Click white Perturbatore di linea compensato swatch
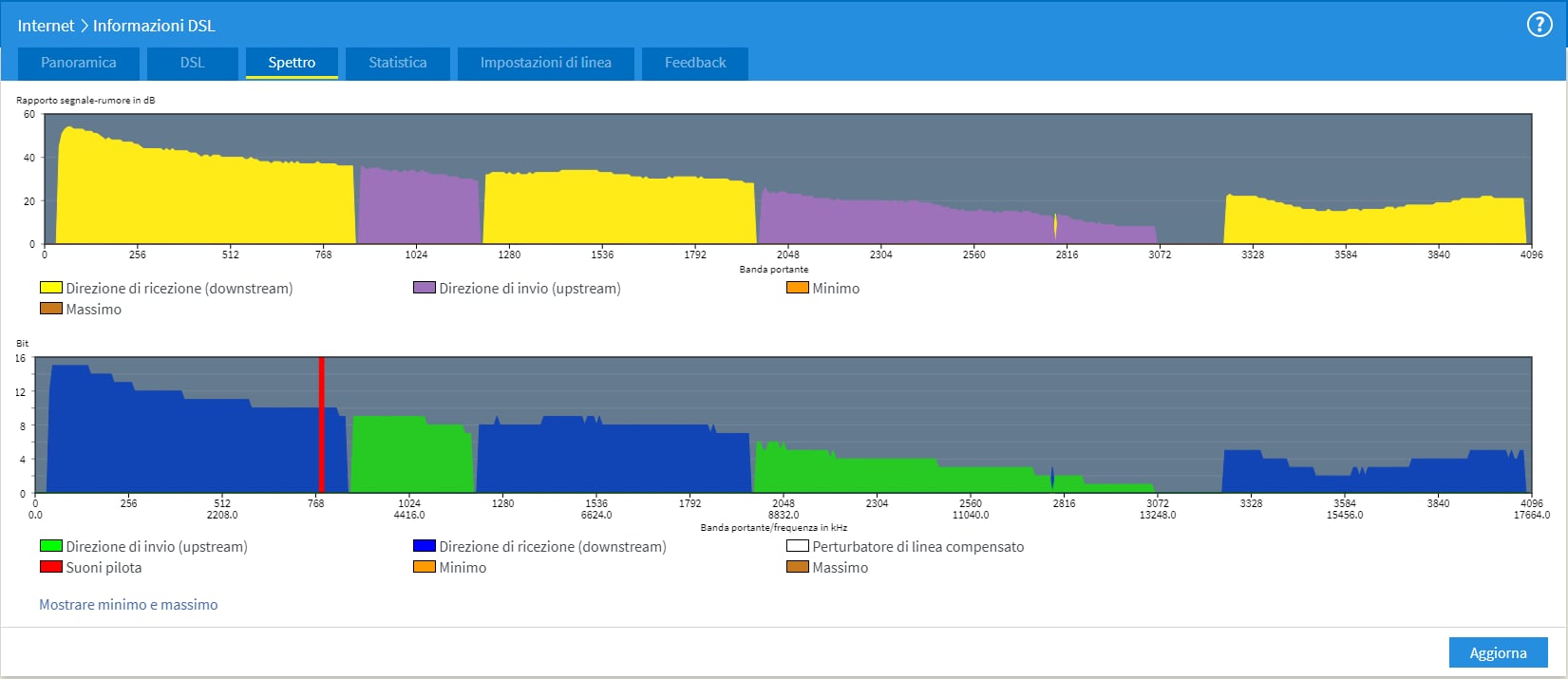The height and width of the screenshot is (679, 1568). [x=797, y=546]
